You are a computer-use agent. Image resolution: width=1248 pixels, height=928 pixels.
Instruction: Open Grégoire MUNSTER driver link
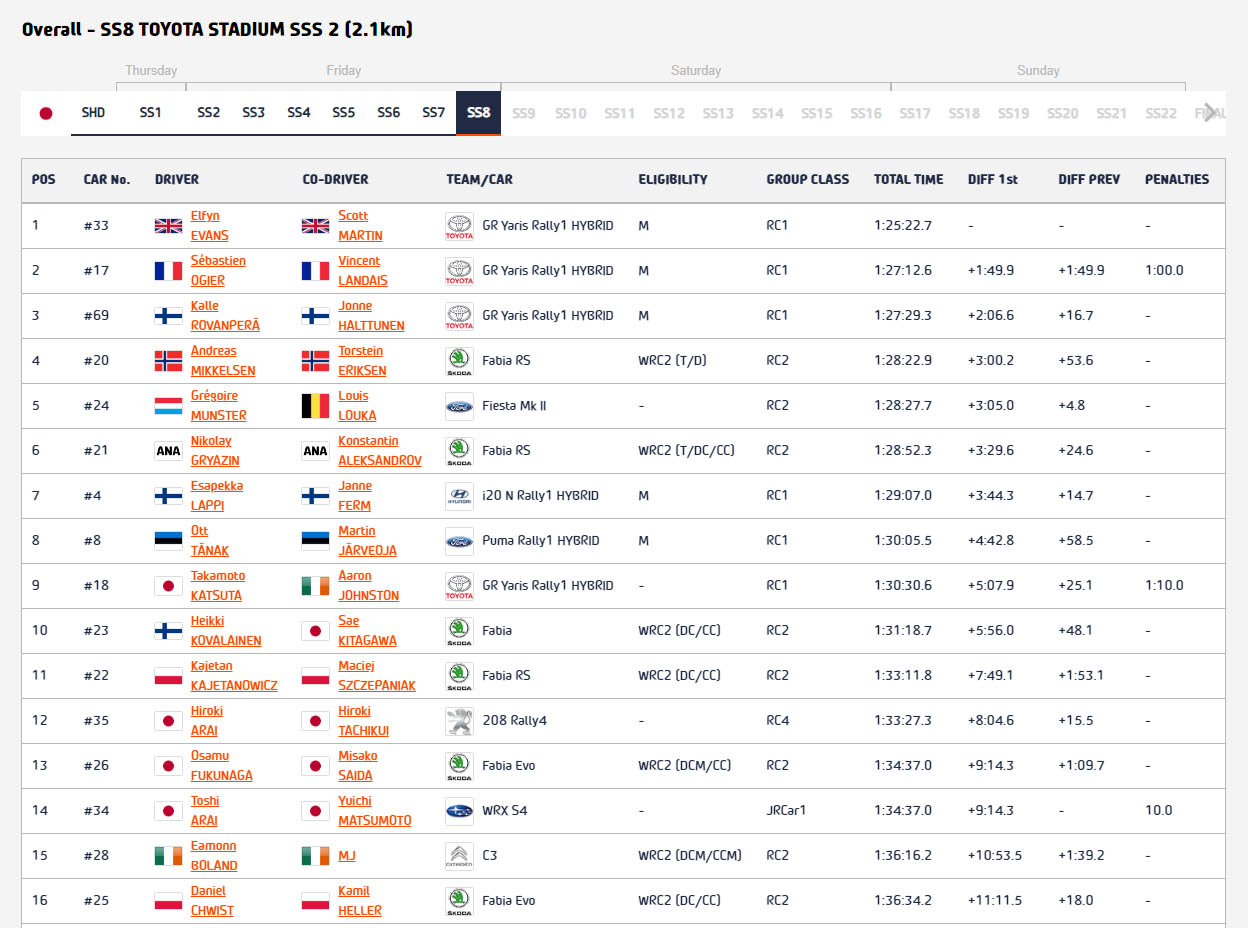click(x=218, y=406)
